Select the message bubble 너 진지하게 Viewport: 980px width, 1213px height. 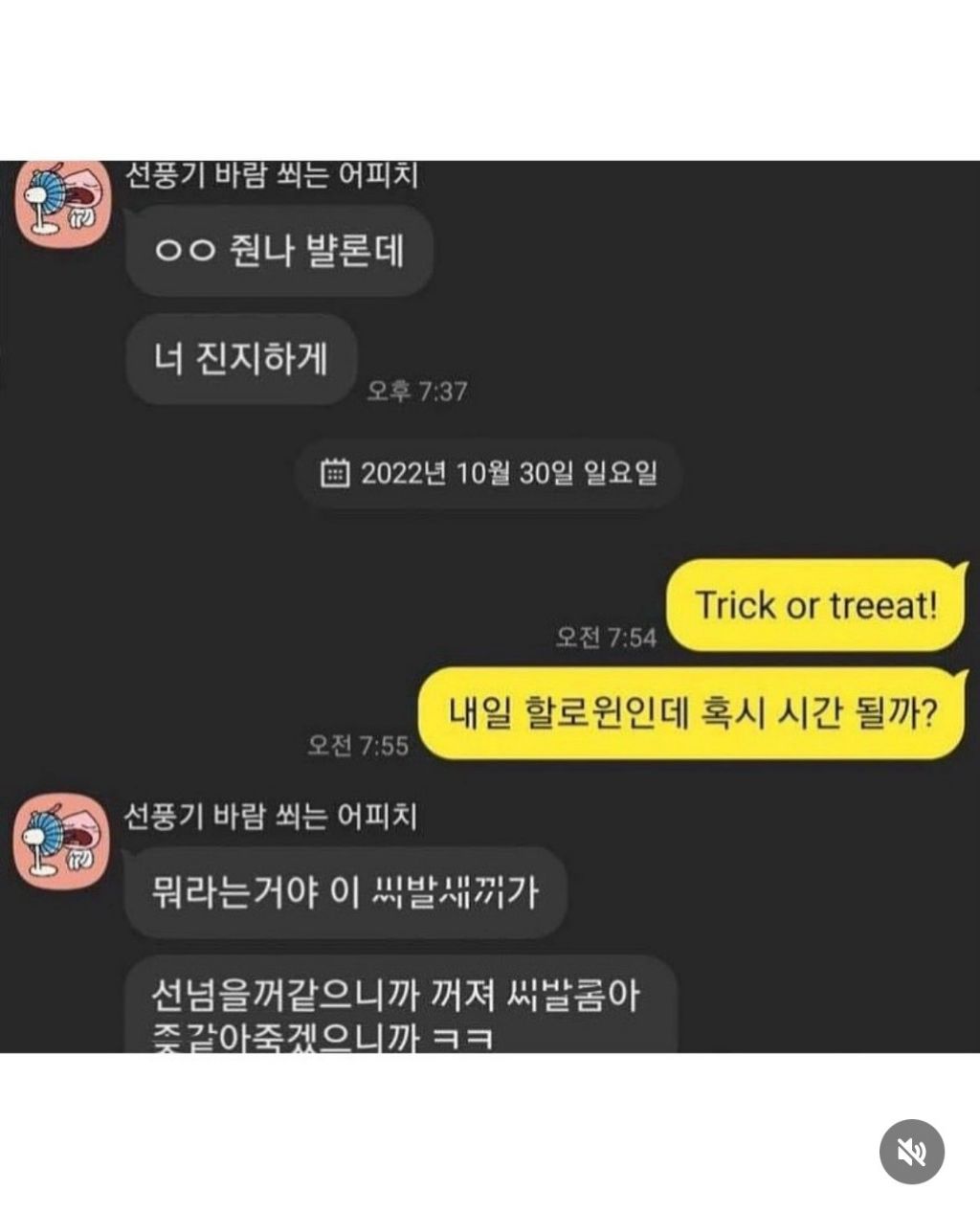241,359
